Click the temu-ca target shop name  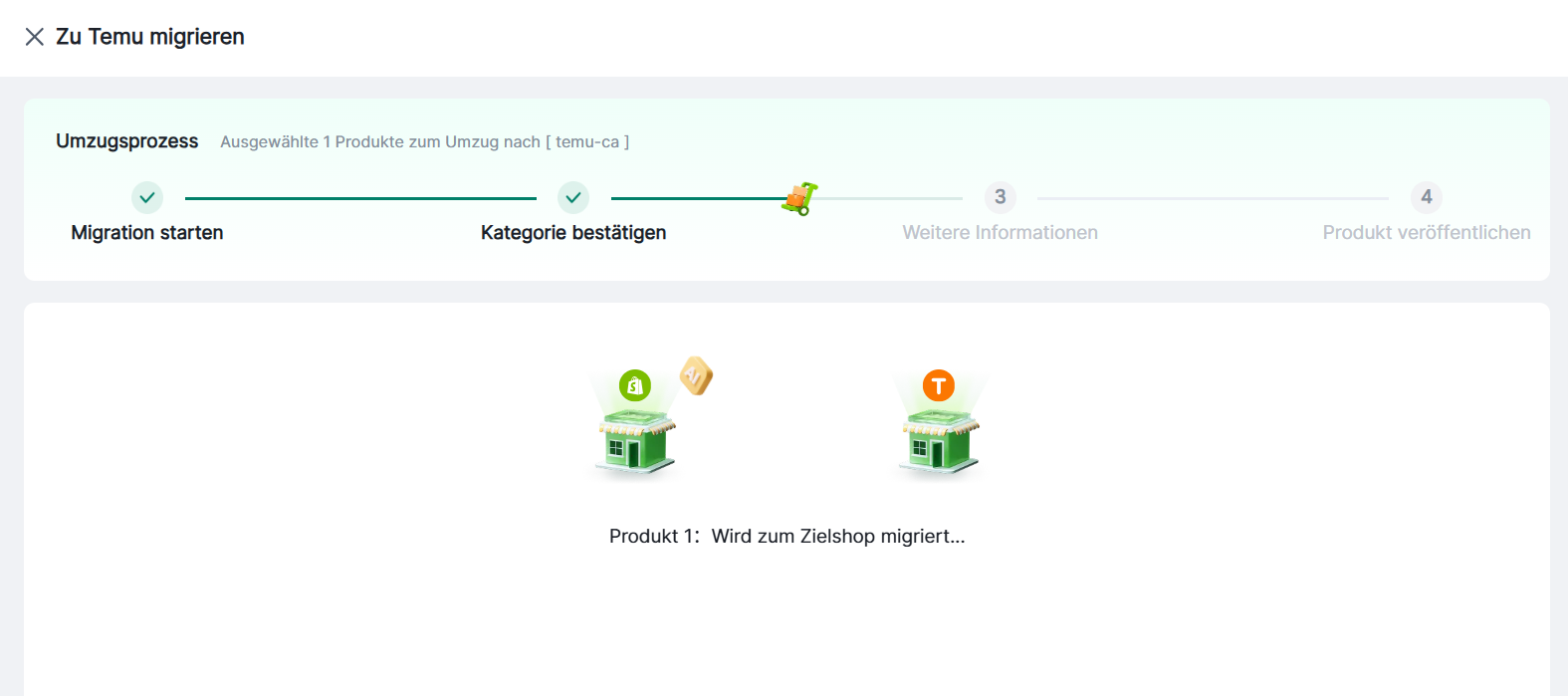click(x=587, y=142)
